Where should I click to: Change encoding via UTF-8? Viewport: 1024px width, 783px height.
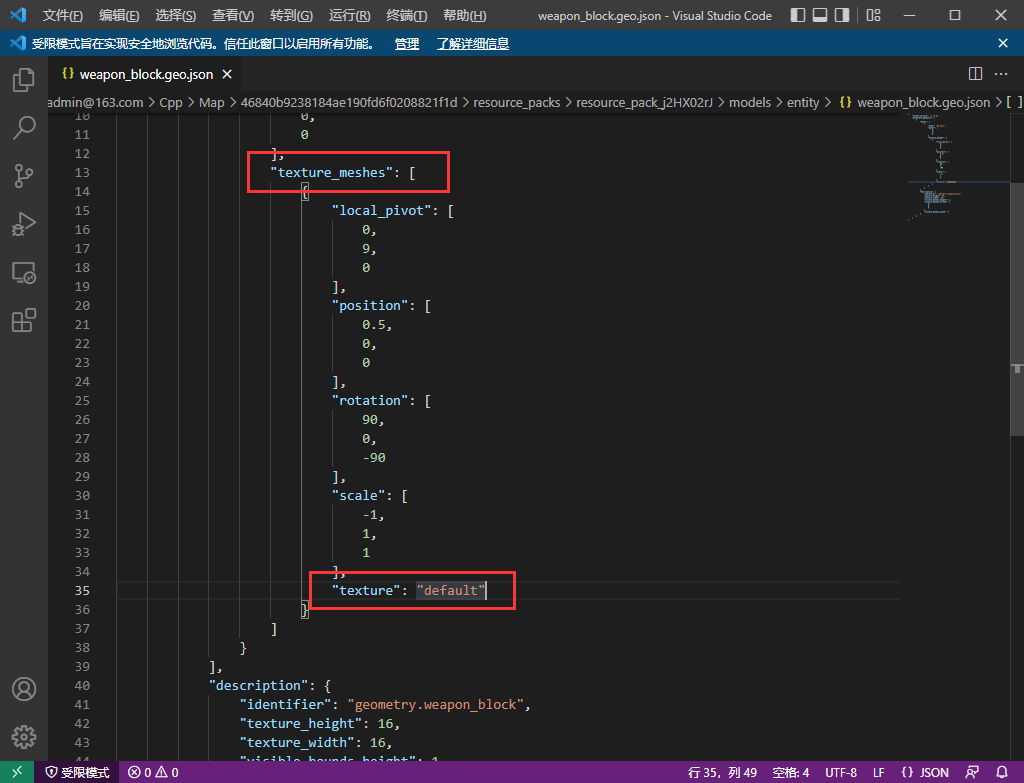(x=840, y=772)
